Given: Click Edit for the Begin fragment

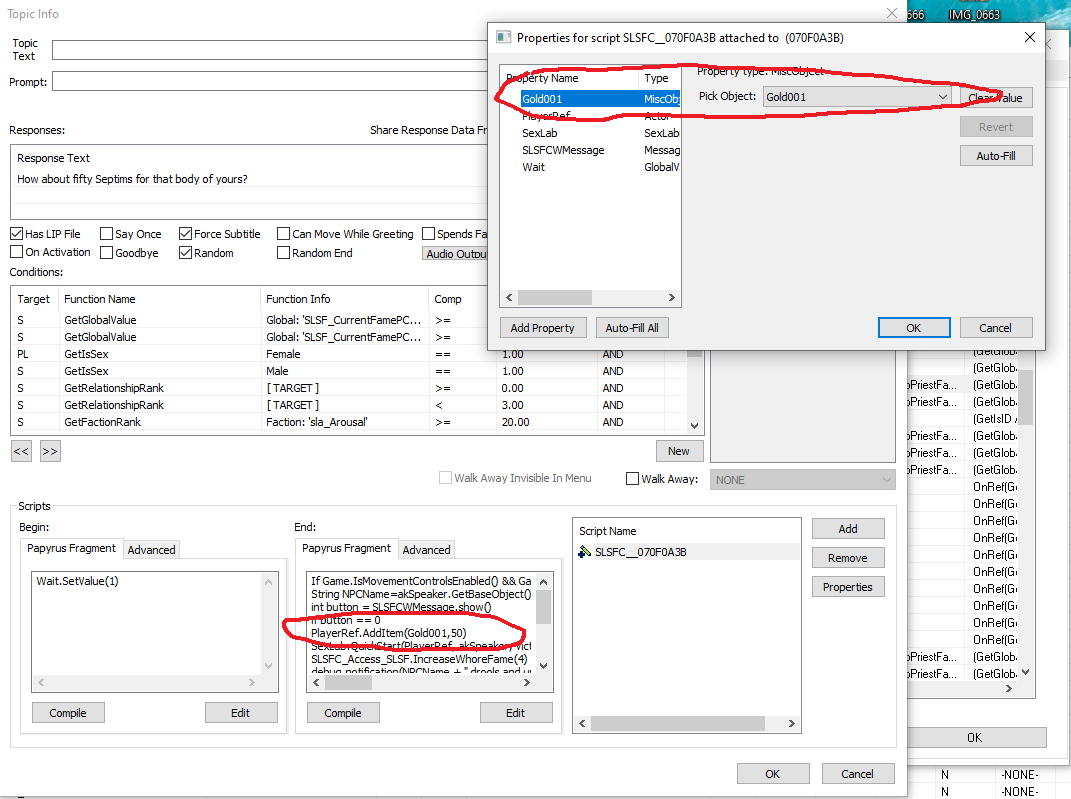Looking at the screenshot, I should click(241, 712).
